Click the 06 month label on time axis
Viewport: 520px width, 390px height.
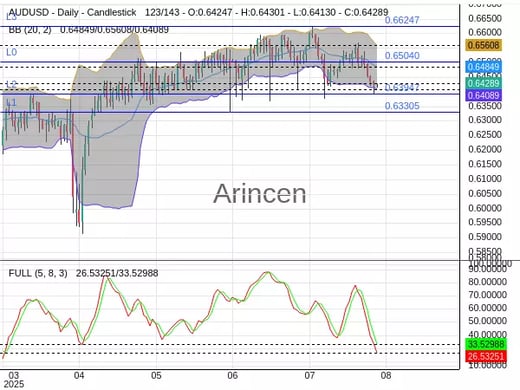click(232, 376)
